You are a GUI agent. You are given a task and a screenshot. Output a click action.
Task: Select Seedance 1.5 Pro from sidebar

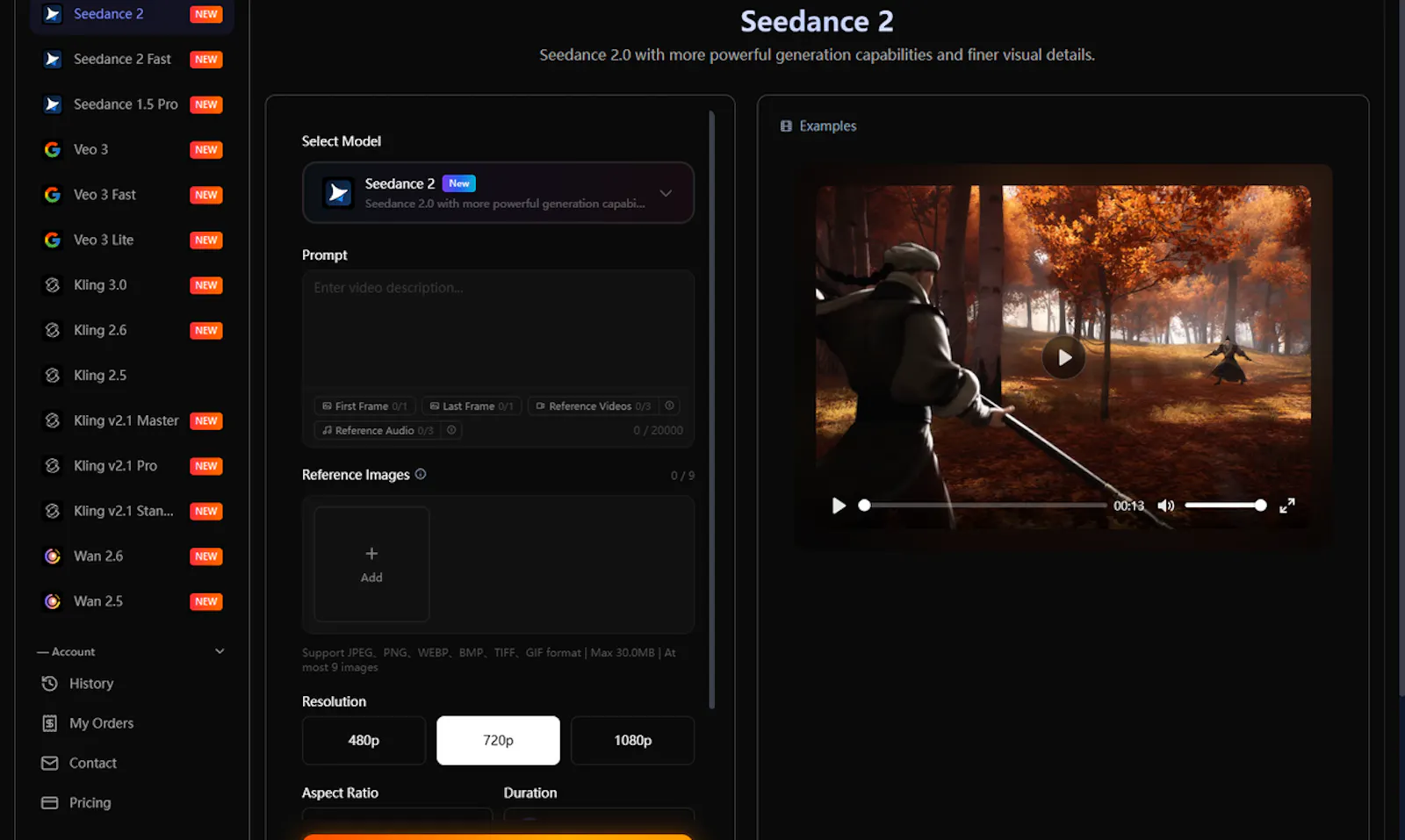132,104
